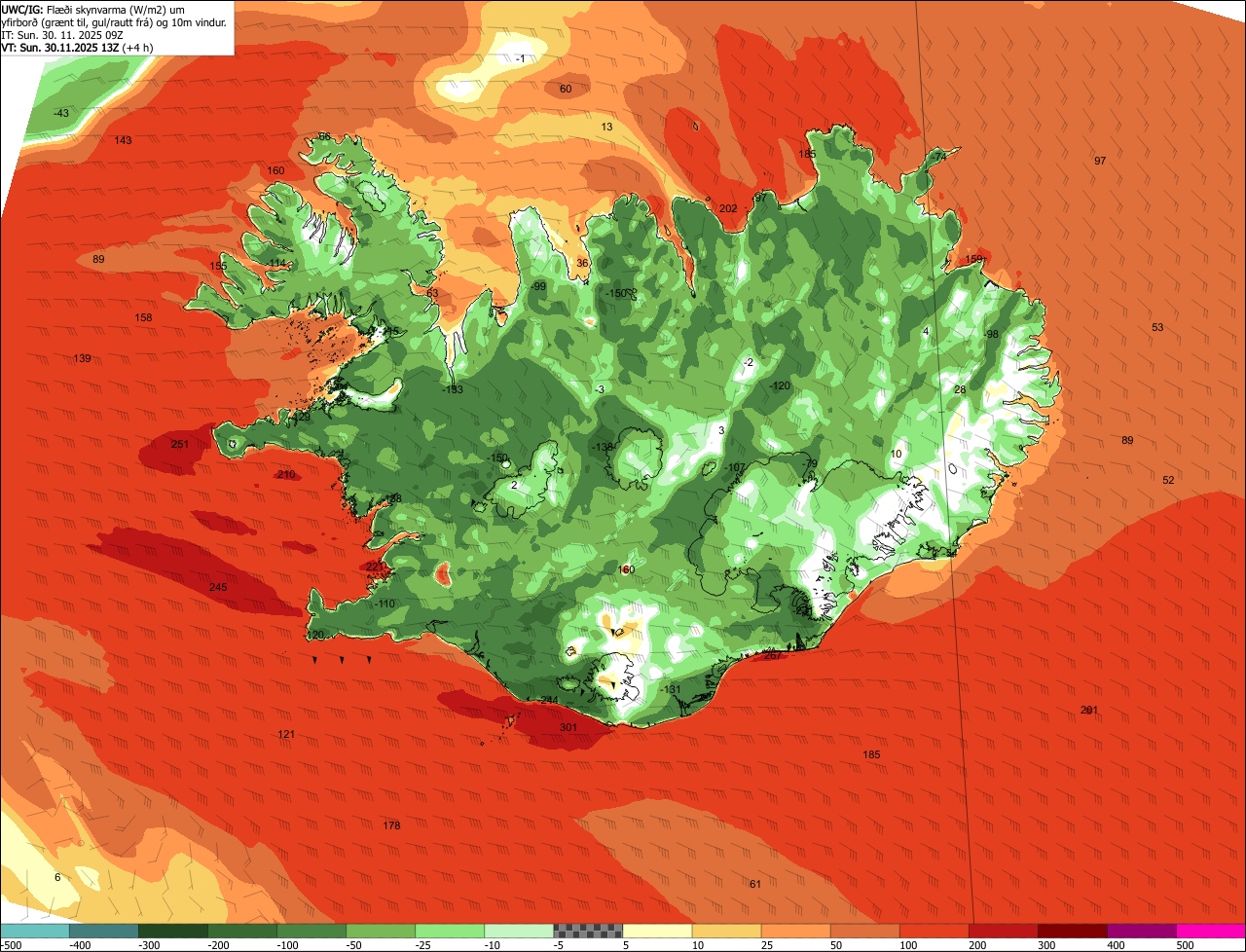Viewport: 1246px width, 952px height.
Task: Click the dark red legend swatch between 300 and 400
Action: click(x=1072, y=931)
